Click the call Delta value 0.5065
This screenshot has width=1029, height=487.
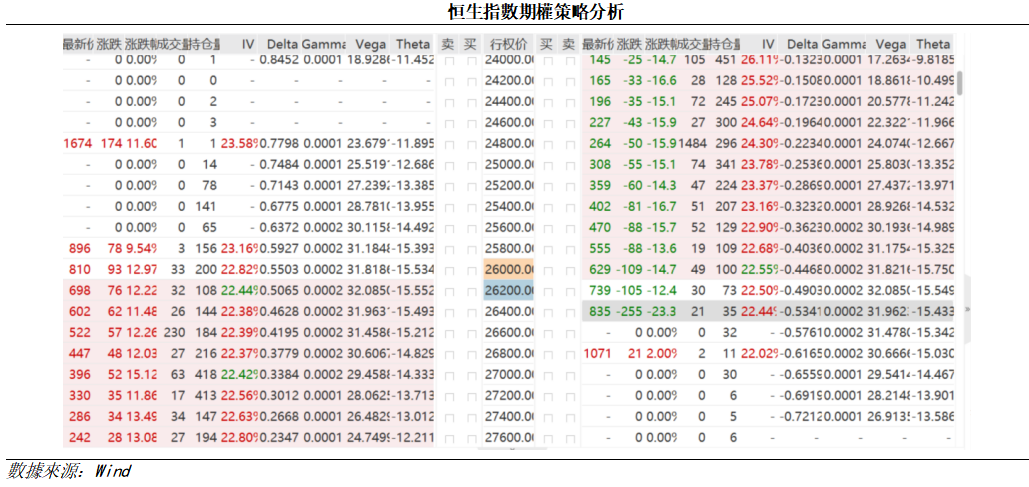(x=280, y=291)
